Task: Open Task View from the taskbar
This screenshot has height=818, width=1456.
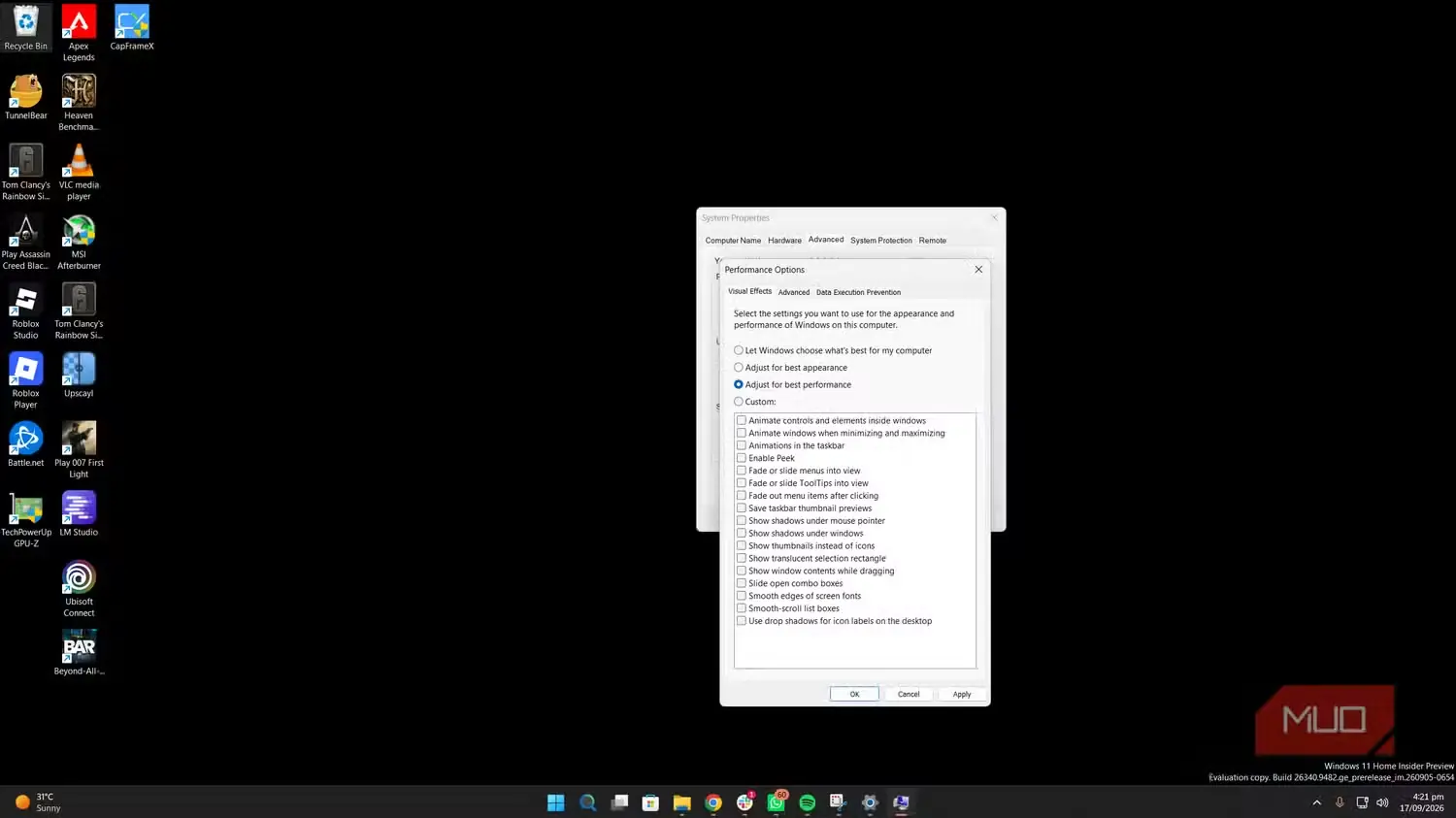Action: coord(619,802)
